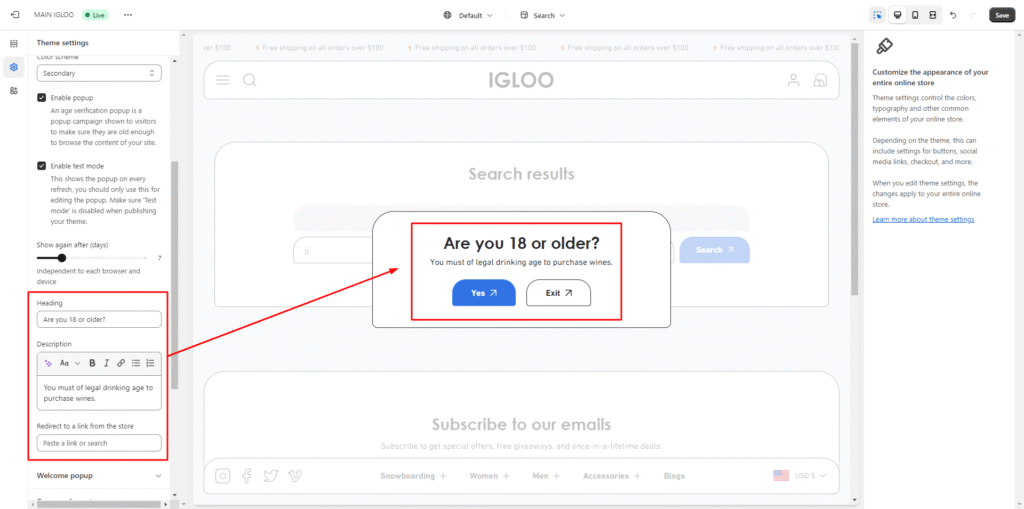Open the Default market dropdown
This screenshot has height=509, width=1024.
tap(468, 15)
